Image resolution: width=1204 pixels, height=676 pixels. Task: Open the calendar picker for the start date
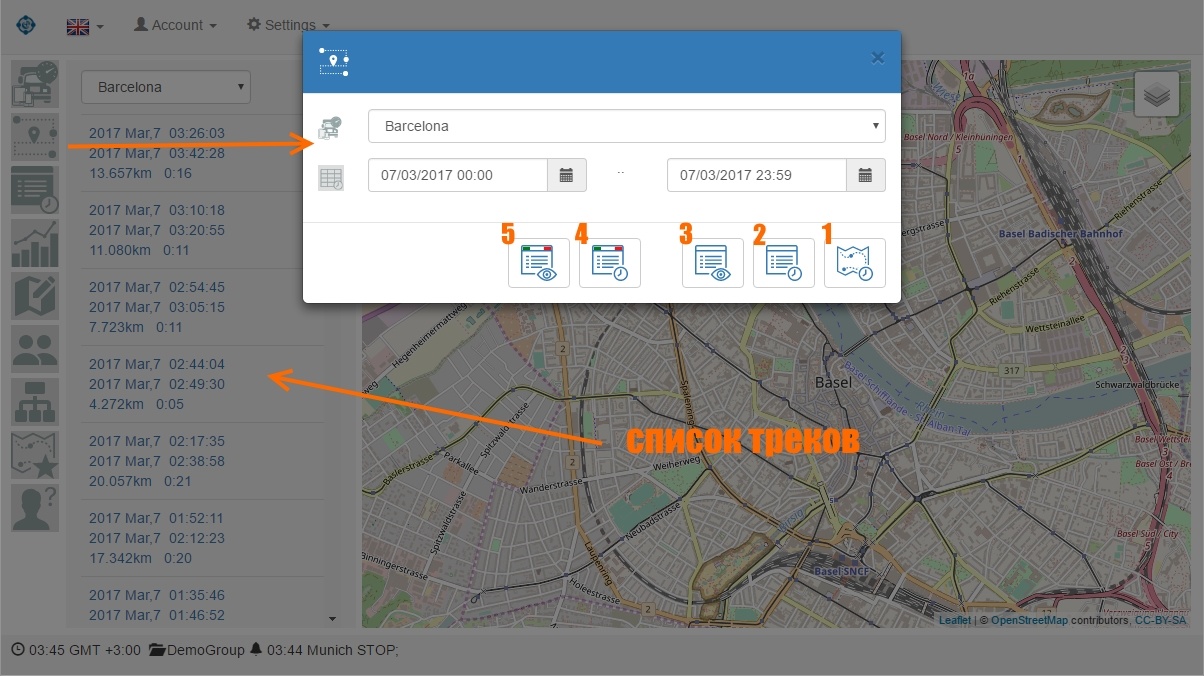[566, 174]
